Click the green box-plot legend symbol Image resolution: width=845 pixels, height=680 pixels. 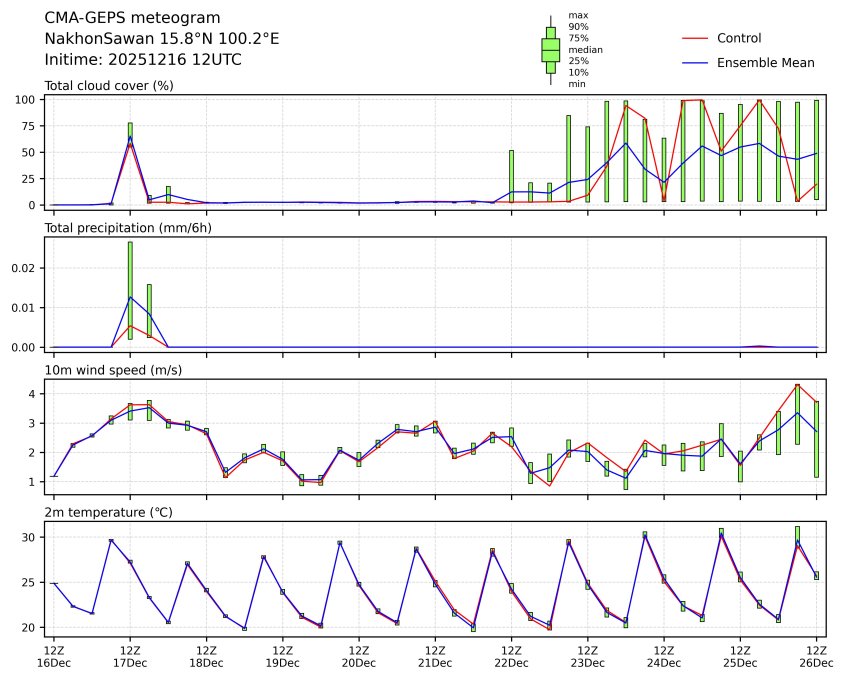[550, 50]
